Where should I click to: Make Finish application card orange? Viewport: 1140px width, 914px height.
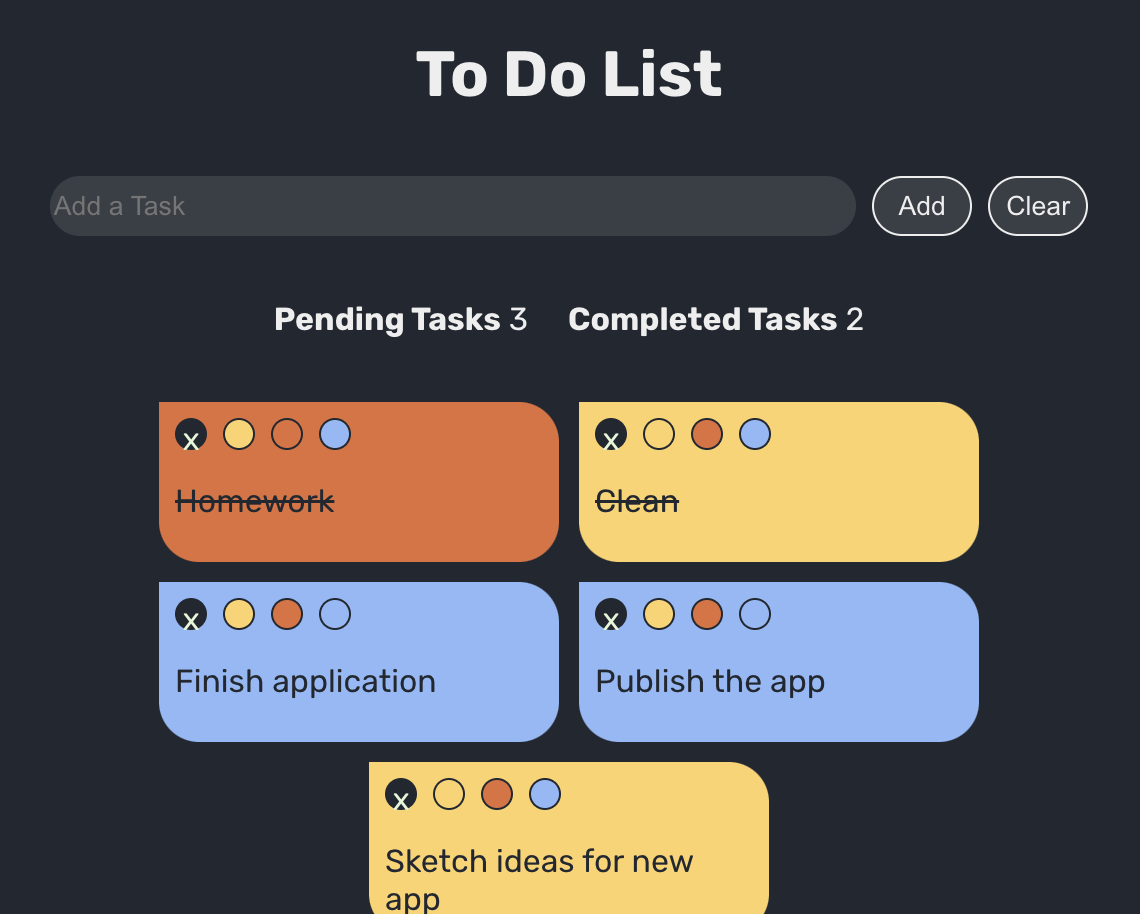click(x=287, y=614)
